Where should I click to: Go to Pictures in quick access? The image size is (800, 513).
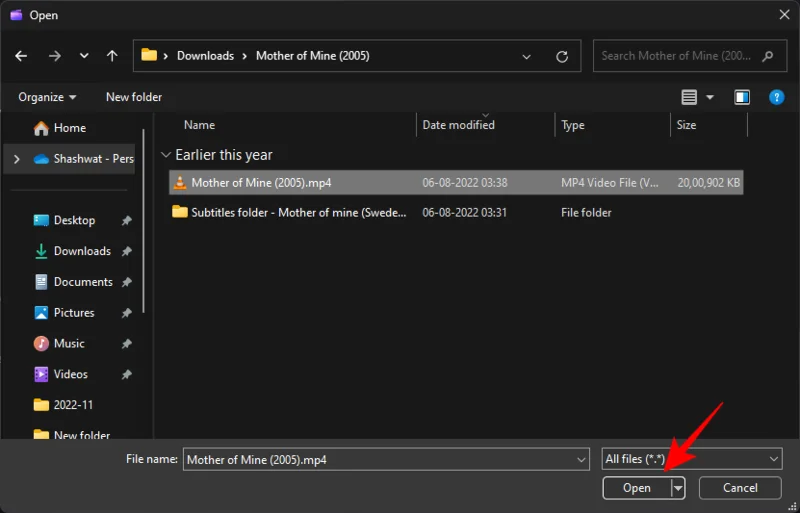73,312
